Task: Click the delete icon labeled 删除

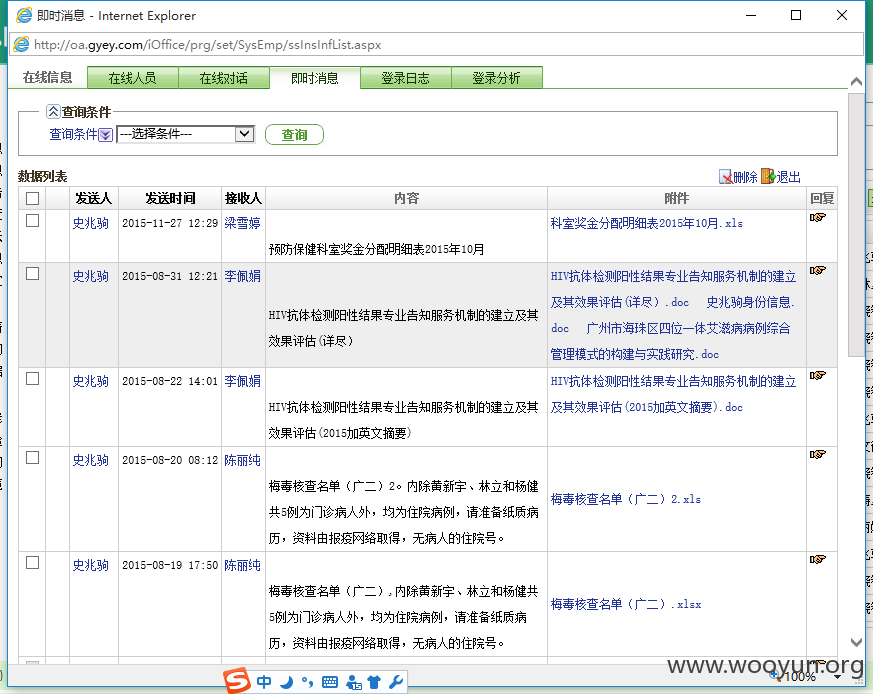Action: point(725,177)
